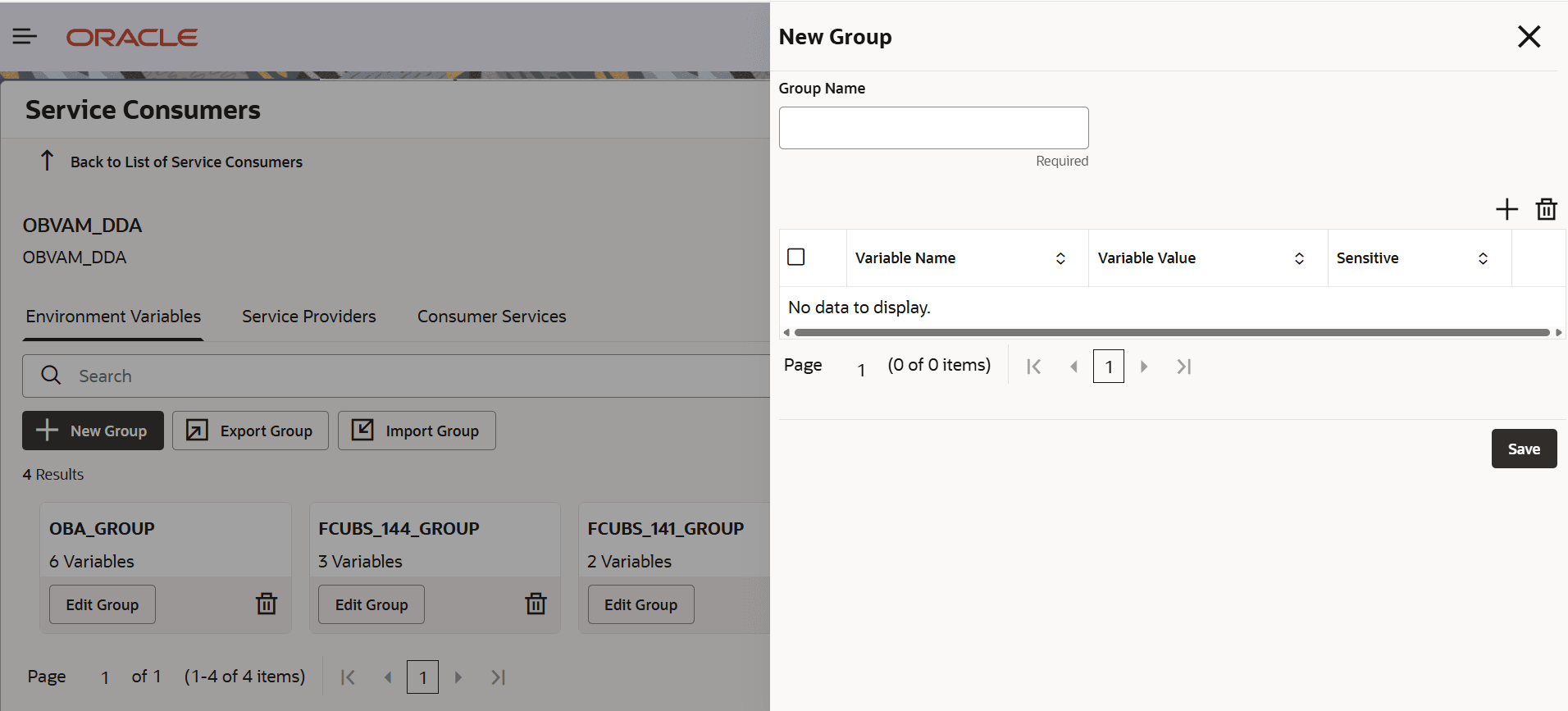Click the '3 Variables' text

(x=360, y=562)
